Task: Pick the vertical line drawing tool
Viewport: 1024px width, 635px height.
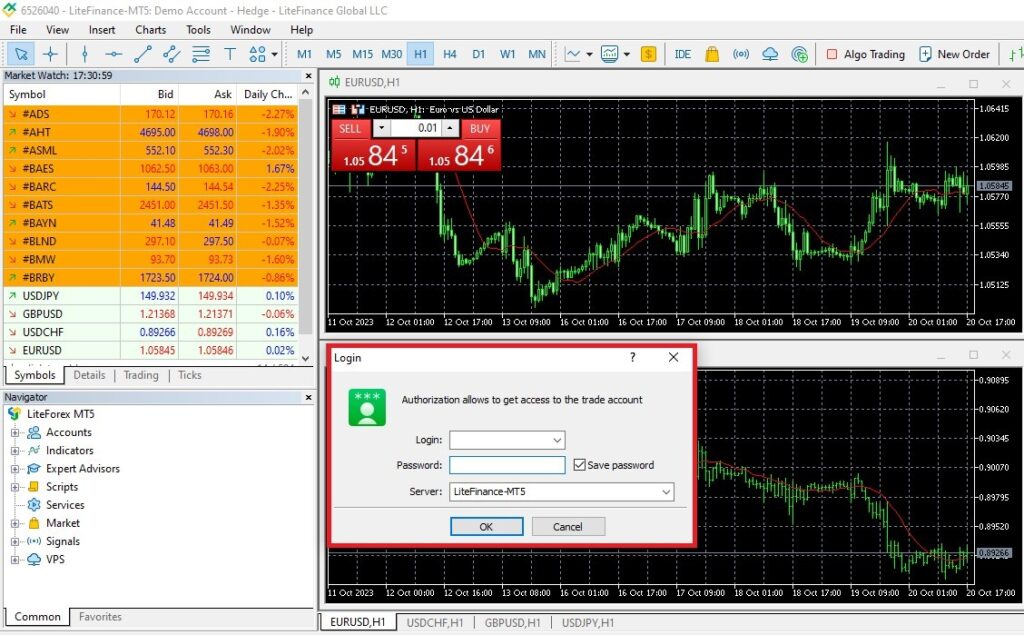Action: point(84,54)
